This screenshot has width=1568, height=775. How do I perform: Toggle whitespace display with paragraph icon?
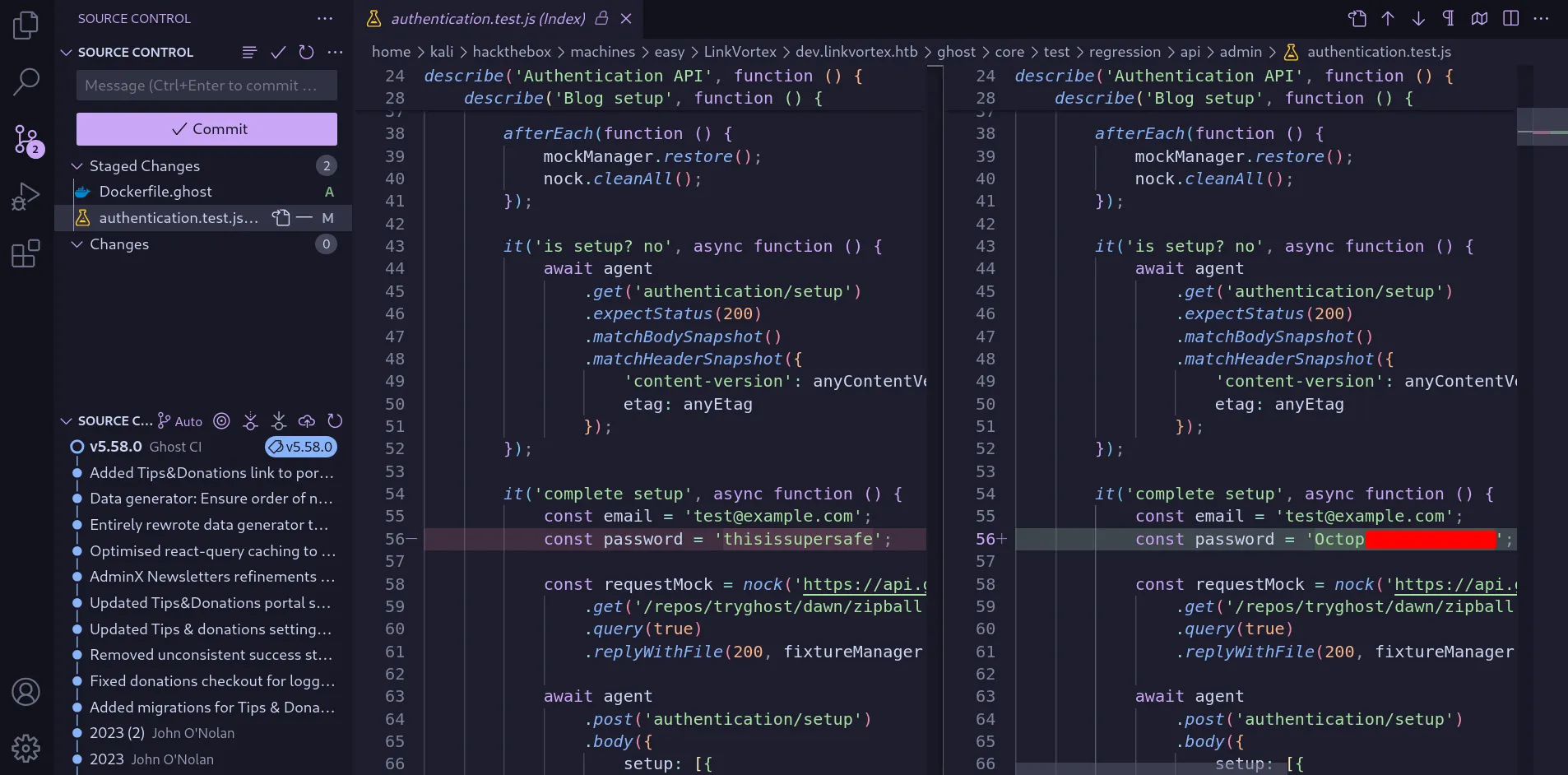[x=1448, y=18]
